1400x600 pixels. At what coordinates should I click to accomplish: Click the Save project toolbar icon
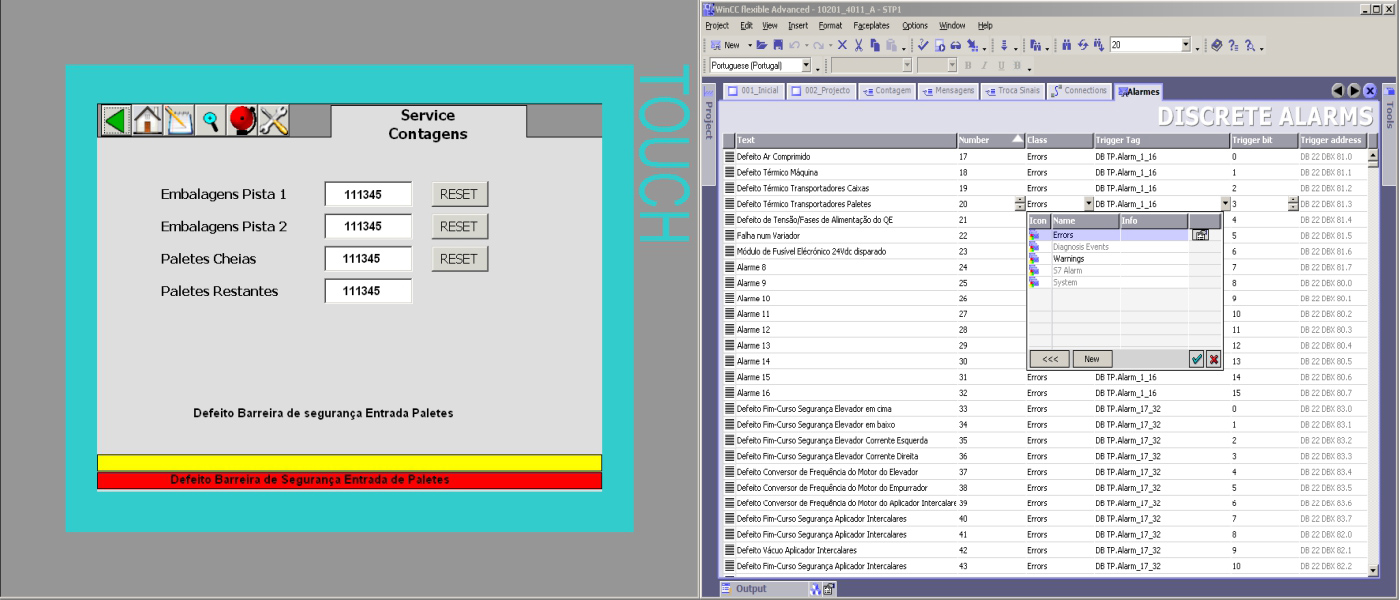click(777, 46)
